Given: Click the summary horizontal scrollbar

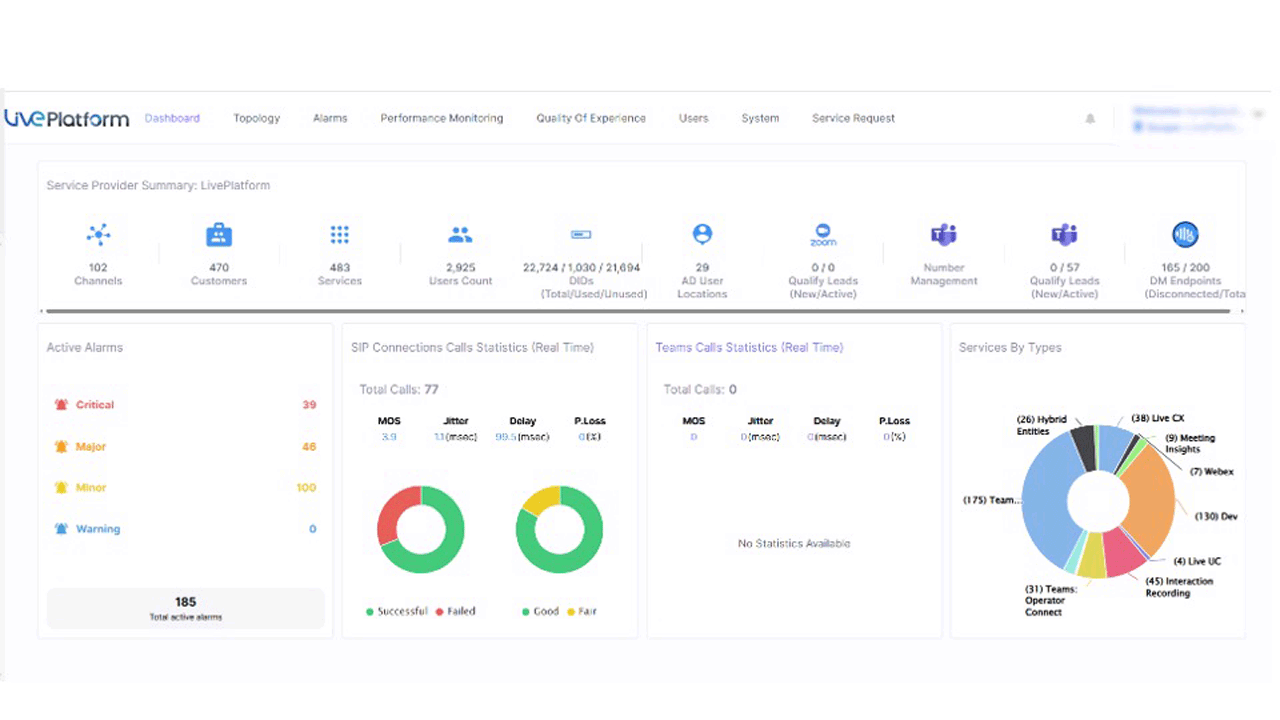Looking at the screenshot, I should [x=636, y=311].
